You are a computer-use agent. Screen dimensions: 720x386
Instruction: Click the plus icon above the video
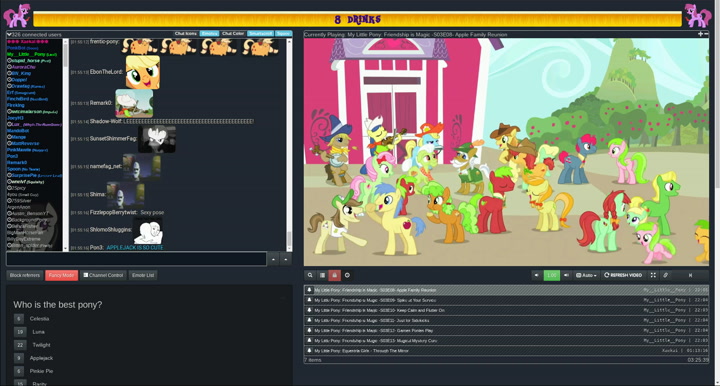coord(700,34)
